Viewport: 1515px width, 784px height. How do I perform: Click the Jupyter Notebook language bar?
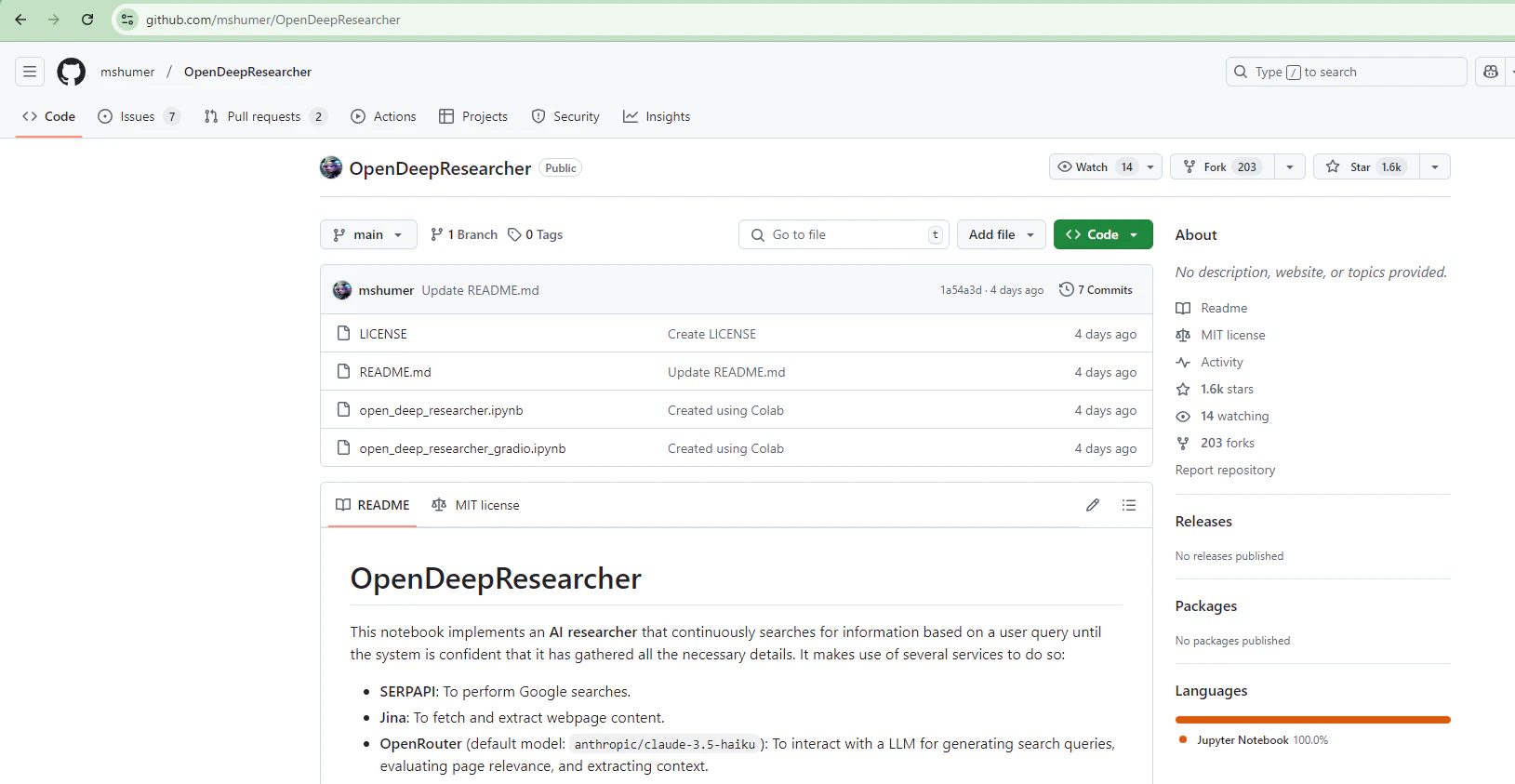pyautogui.click(x=1312, y=720)
